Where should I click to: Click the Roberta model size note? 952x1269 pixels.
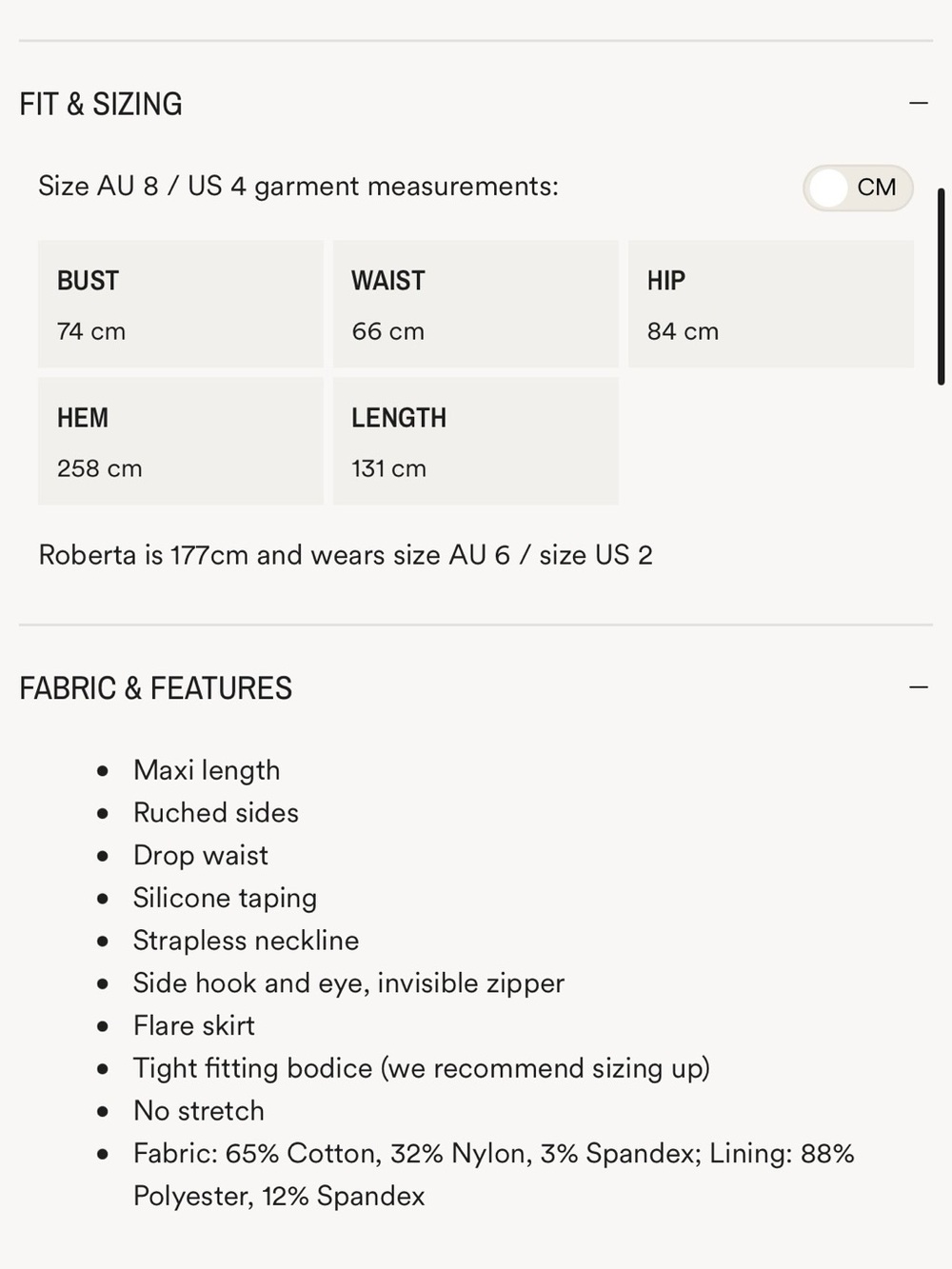point(346,555)
